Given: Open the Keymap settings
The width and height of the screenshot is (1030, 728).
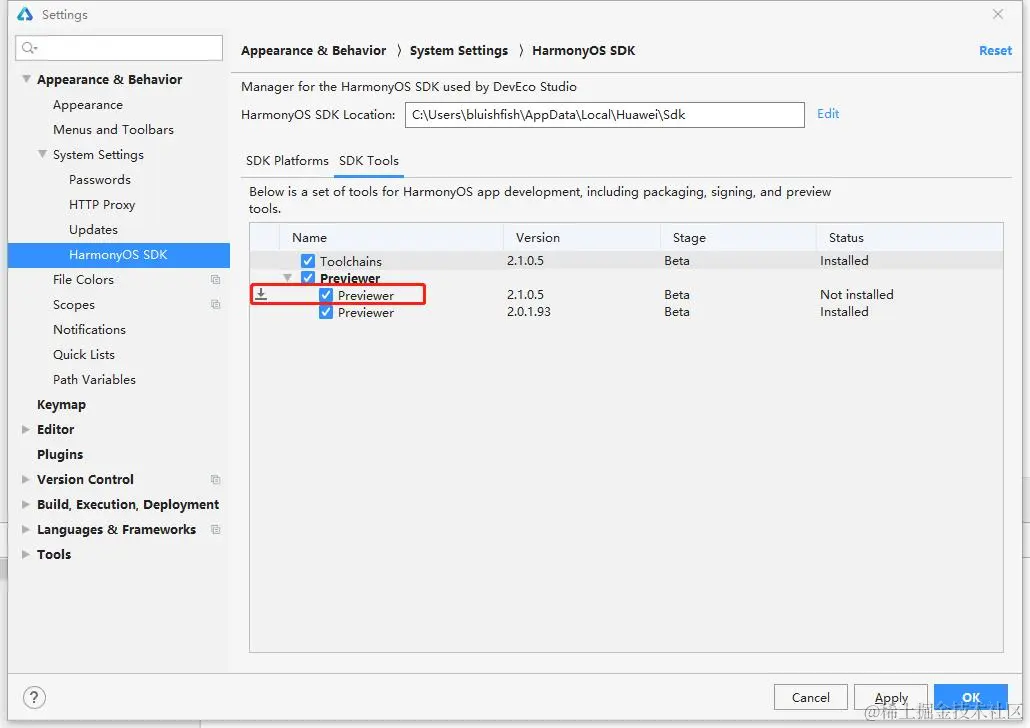Looking at the screenshot, I should [x=61, y=404].
